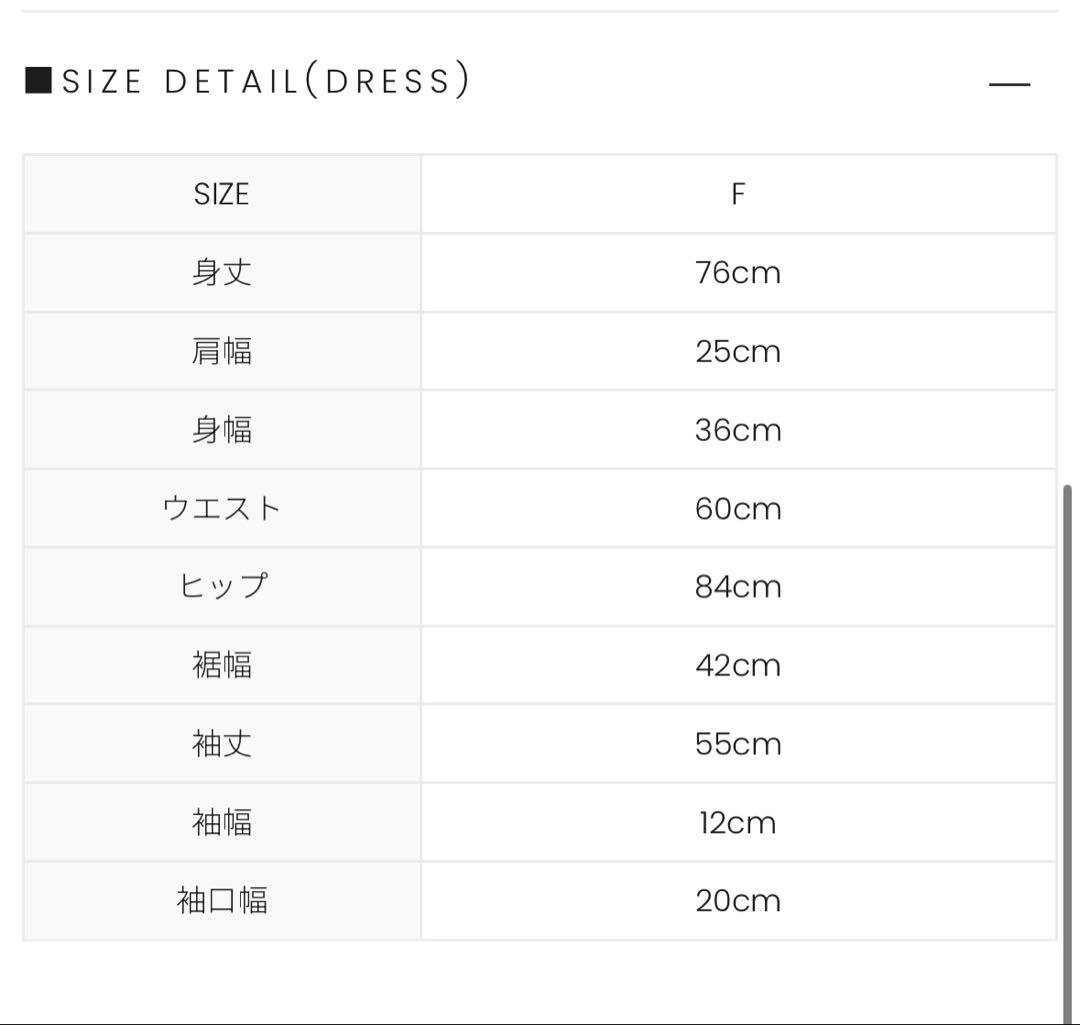1080x1025 pixels.
Task: Select the SIZE header cell
Action: pyautogui.click(x=222, y=194)
